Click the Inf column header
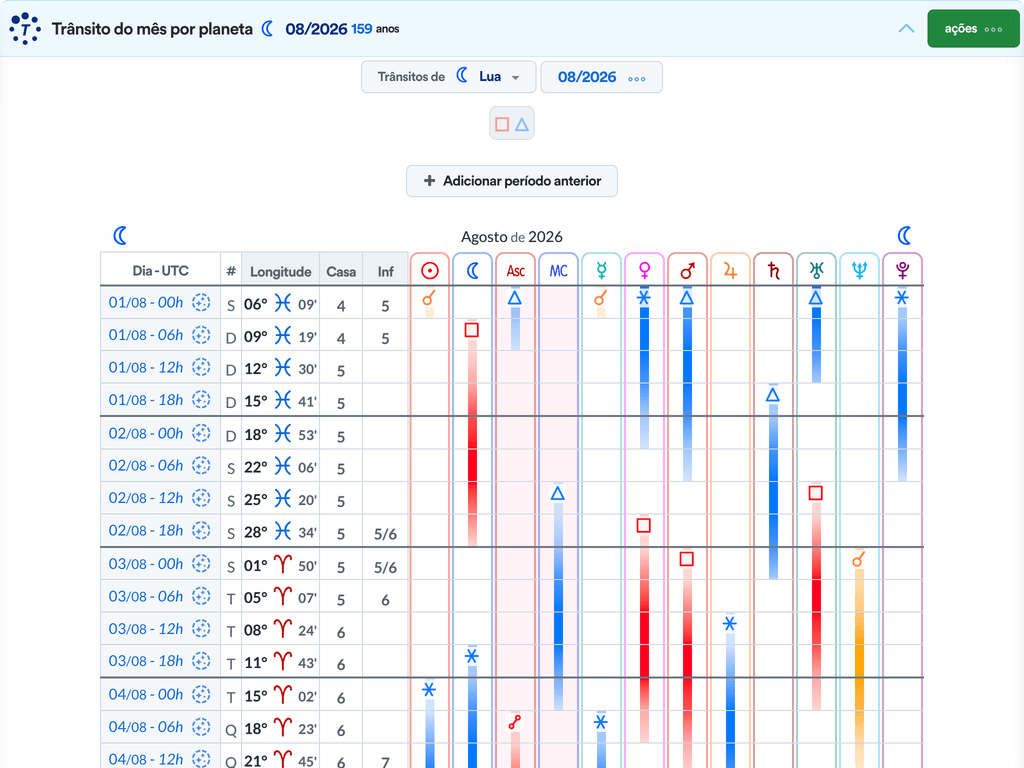Viewport: 1024px width, 768px height. [385, 271]
